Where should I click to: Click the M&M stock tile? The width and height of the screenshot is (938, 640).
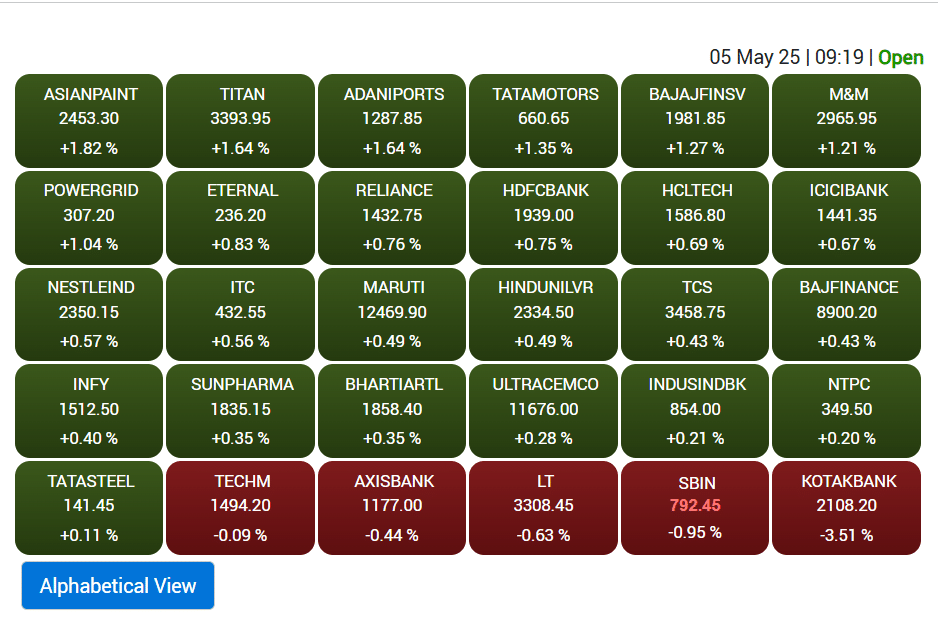click(x=846, y=121)
